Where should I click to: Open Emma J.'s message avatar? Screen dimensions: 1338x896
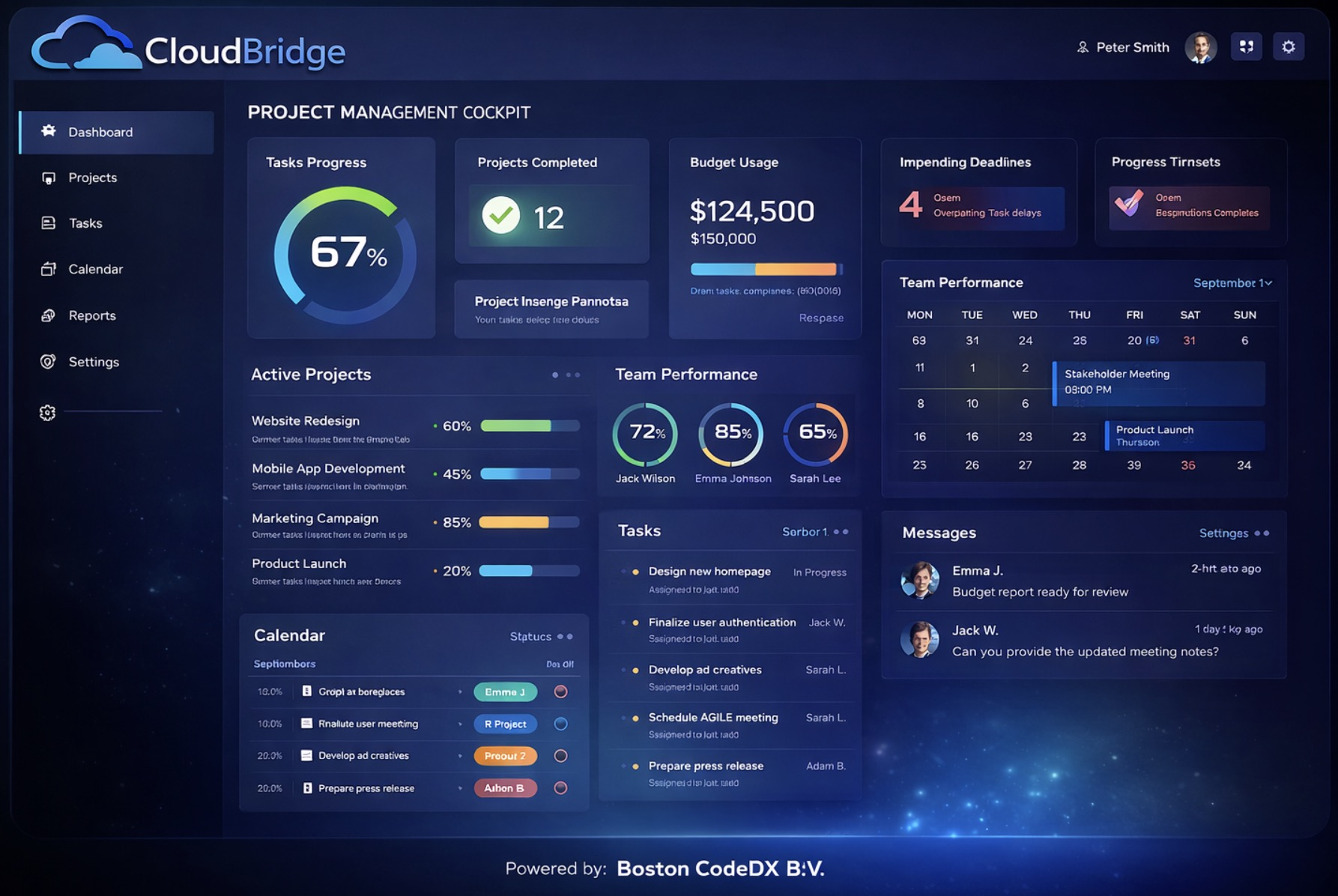920,580
